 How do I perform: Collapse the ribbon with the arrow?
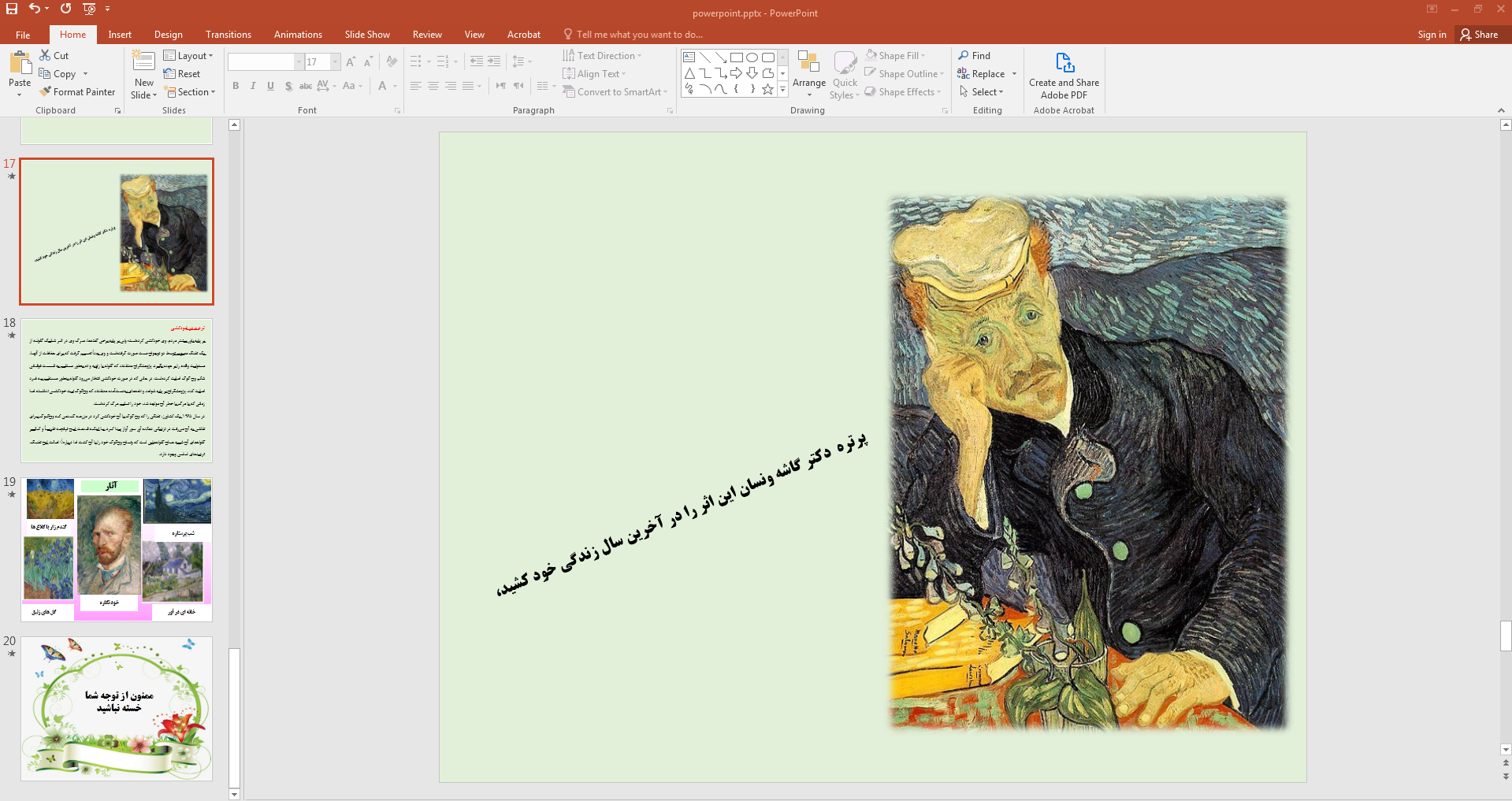1501,110
